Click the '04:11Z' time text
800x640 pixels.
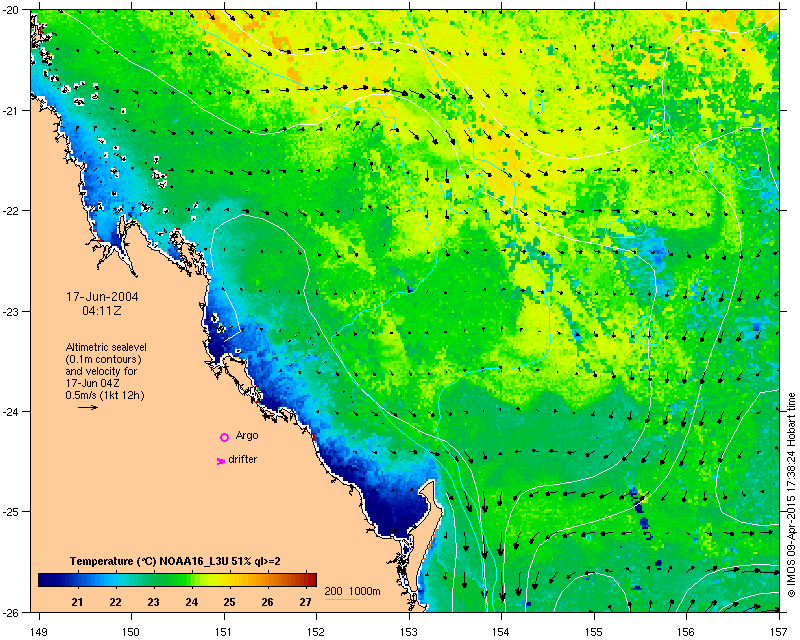coord(102,310)
